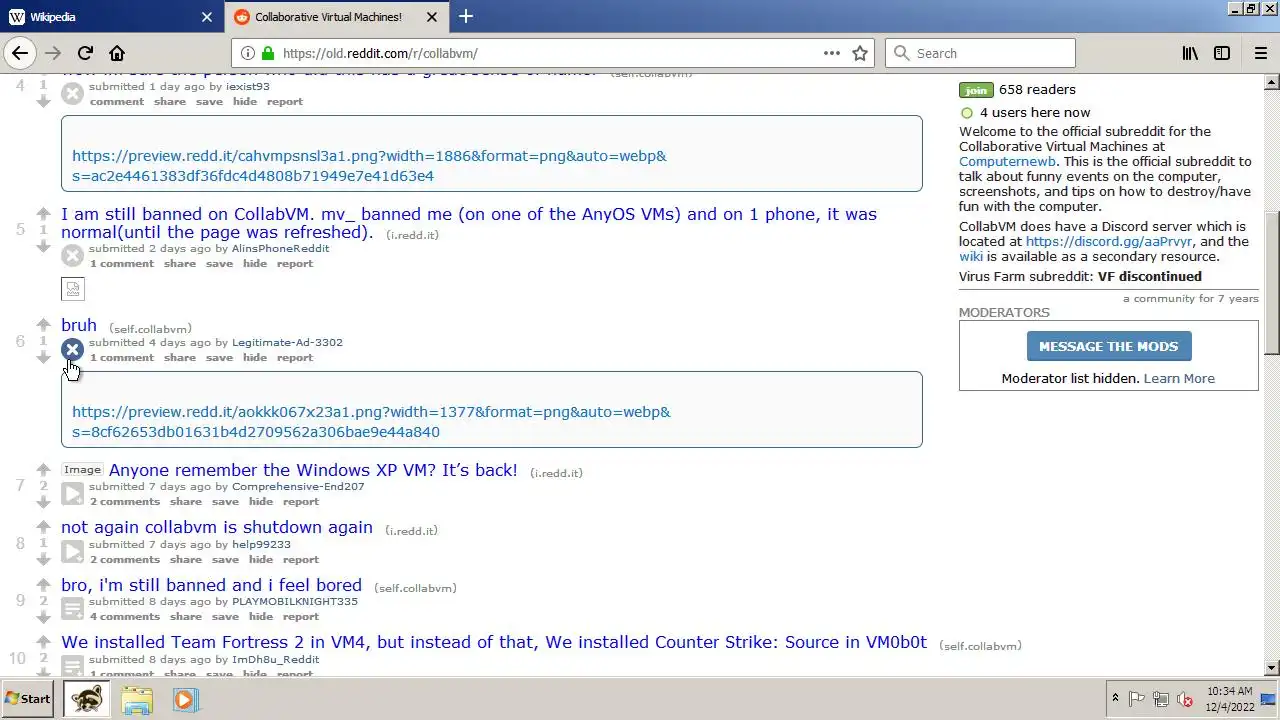Close the Wikipedia tab
Viewport: 1280px width, 720px height.
pos(207,17)
